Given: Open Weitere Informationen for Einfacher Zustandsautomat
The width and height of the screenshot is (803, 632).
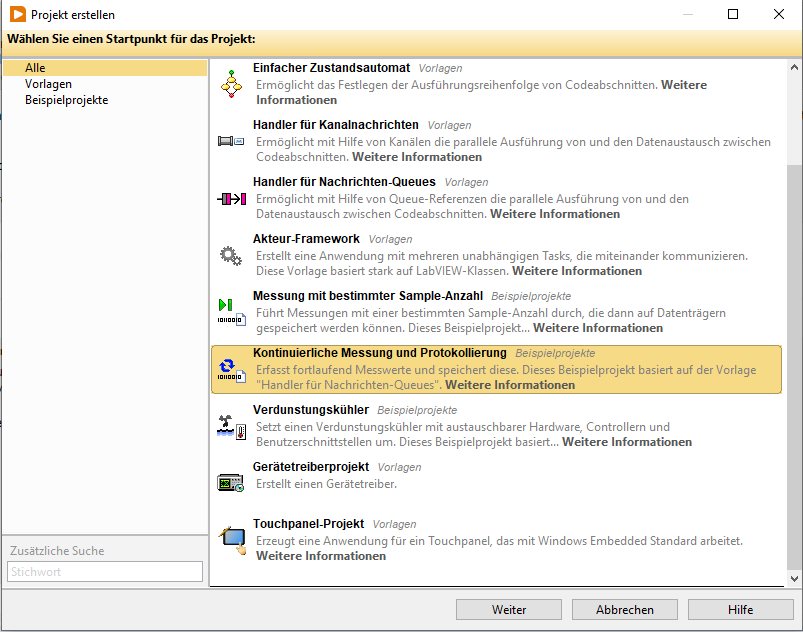Looking at the screenshot, I should (481, 92).
